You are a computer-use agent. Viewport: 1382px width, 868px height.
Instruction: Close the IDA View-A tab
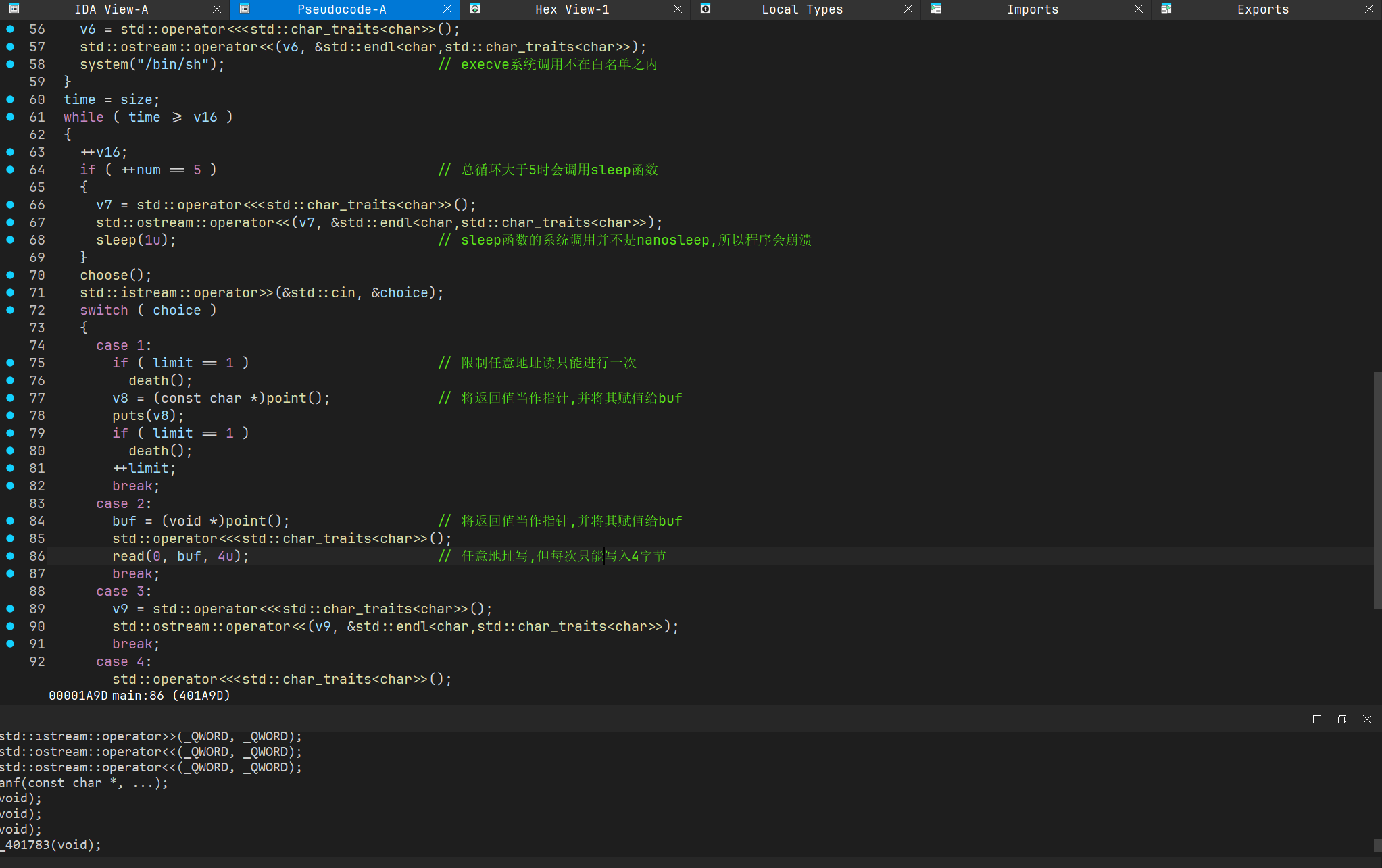[217, 9]
